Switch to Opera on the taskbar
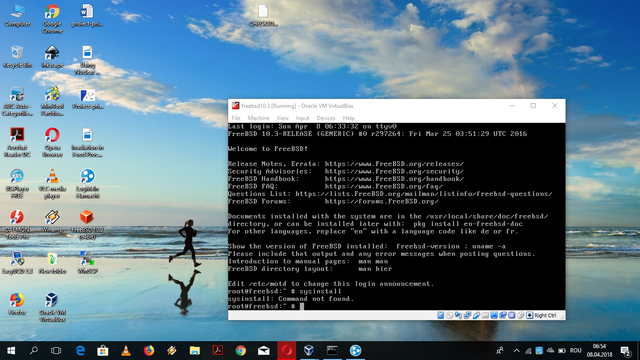The width and height of the screenshot is (640, 360). pos(287,351)
